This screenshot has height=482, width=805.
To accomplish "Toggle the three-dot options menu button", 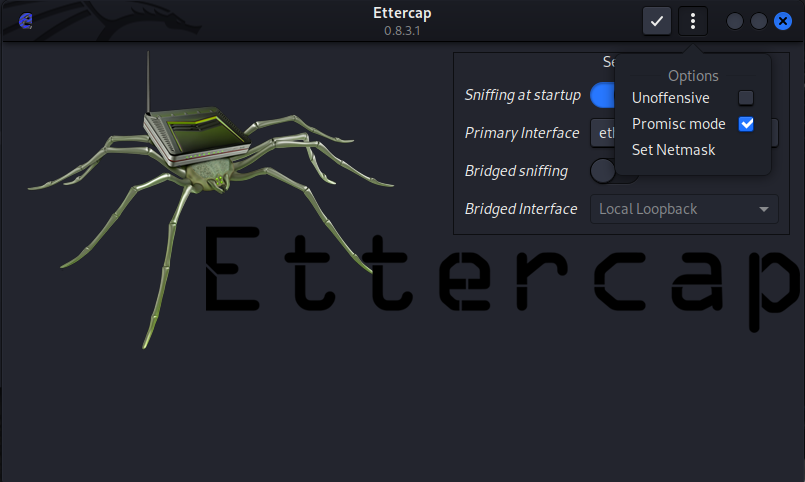I will 693,21.
